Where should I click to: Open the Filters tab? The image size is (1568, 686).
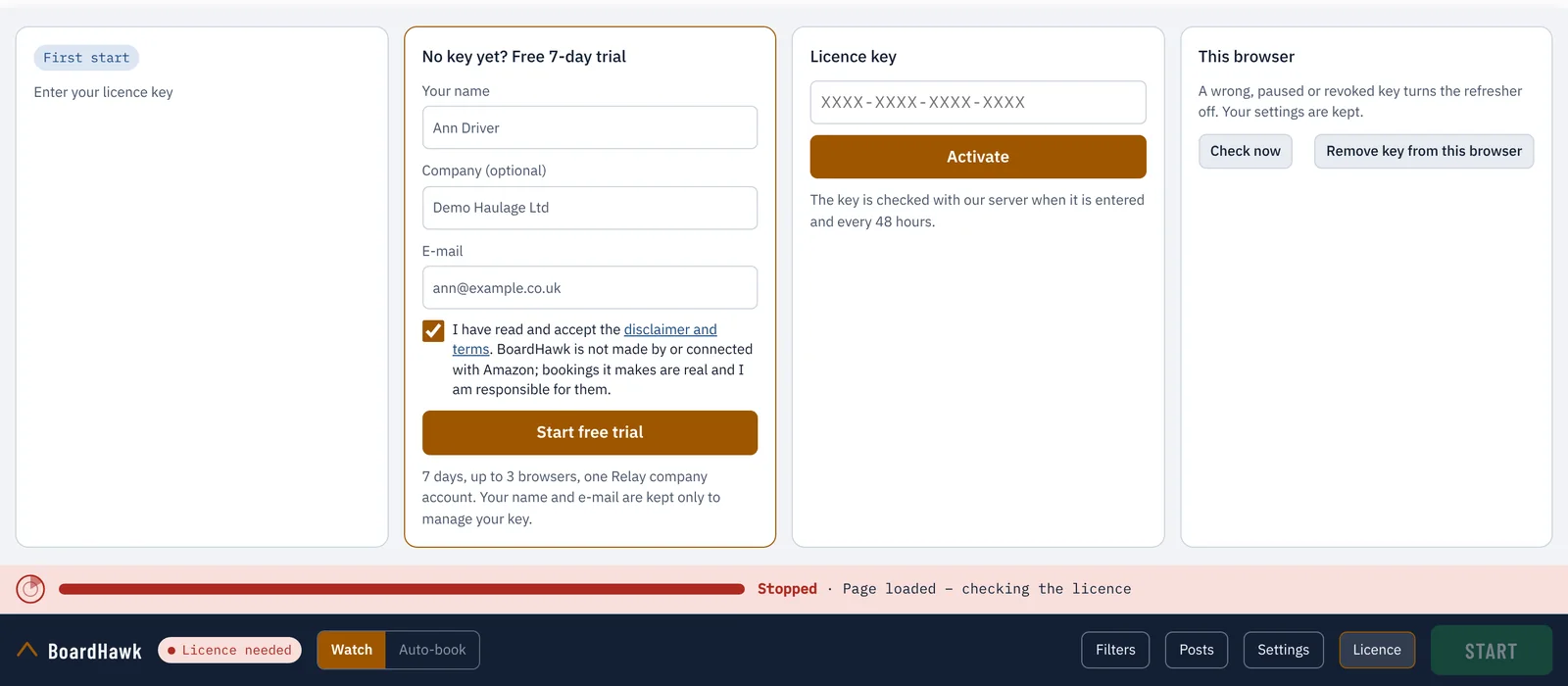1115,650
